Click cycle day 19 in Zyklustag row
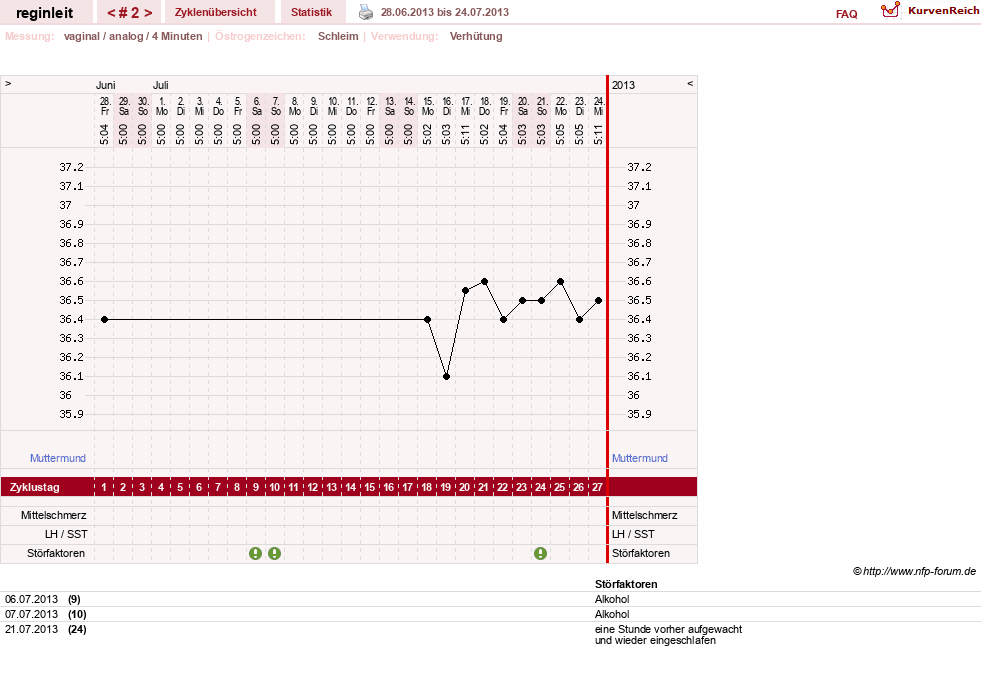The width and height of the screenshot is (981, 677). point(445,487)
